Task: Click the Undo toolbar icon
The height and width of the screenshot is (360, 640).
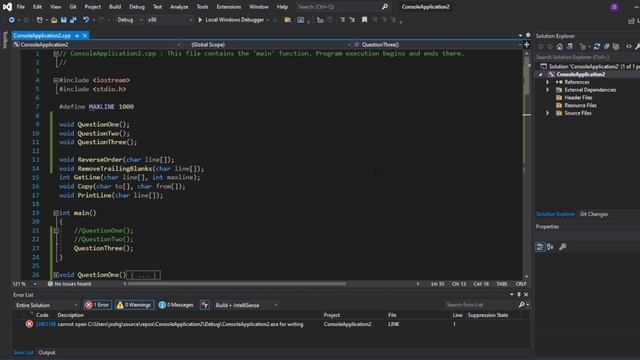Action: tap(86, 20)
